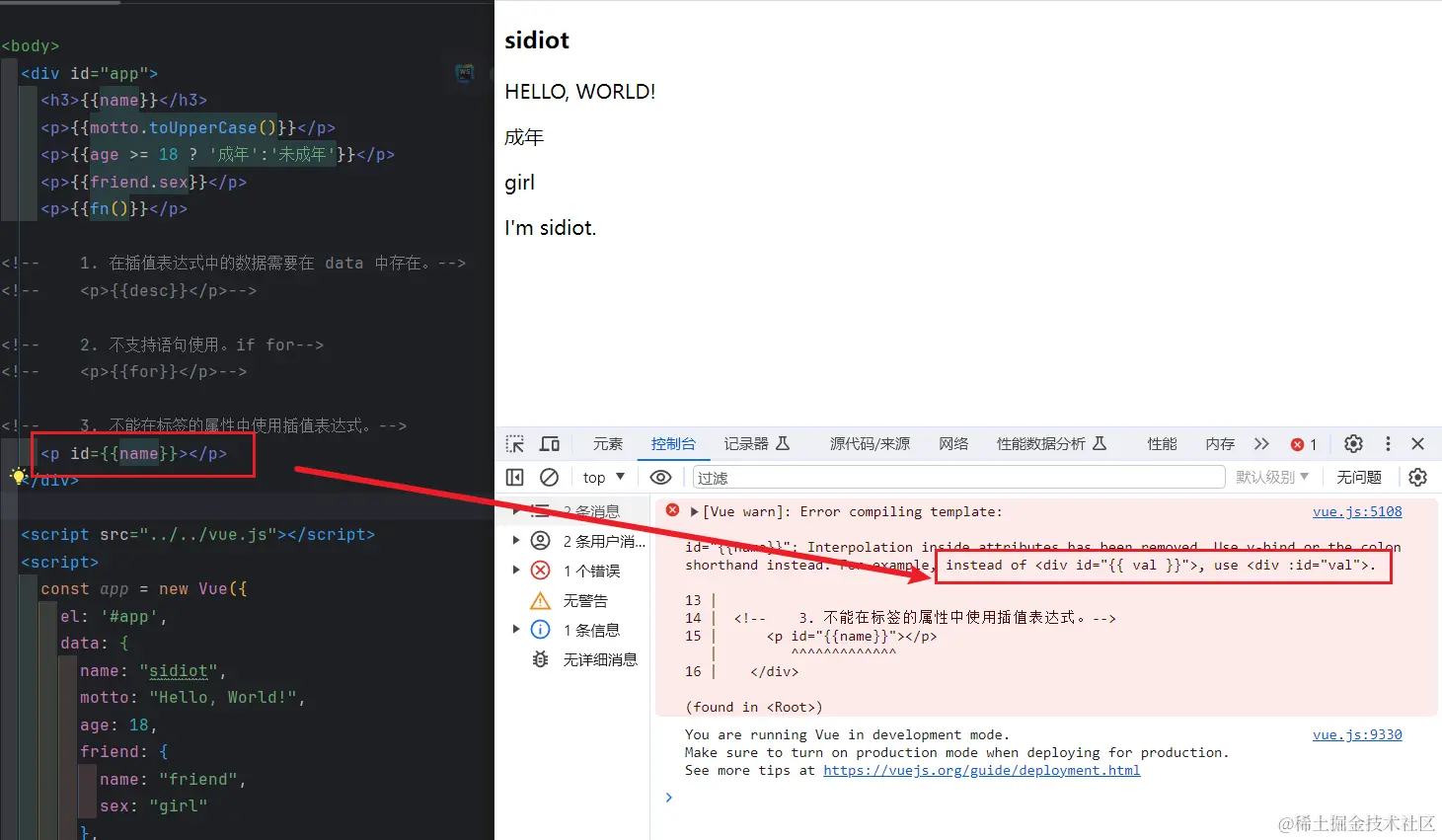The image size is (1442, 840).
Task: Activate the inspect element picker icon
Action: tap(515, 444)
